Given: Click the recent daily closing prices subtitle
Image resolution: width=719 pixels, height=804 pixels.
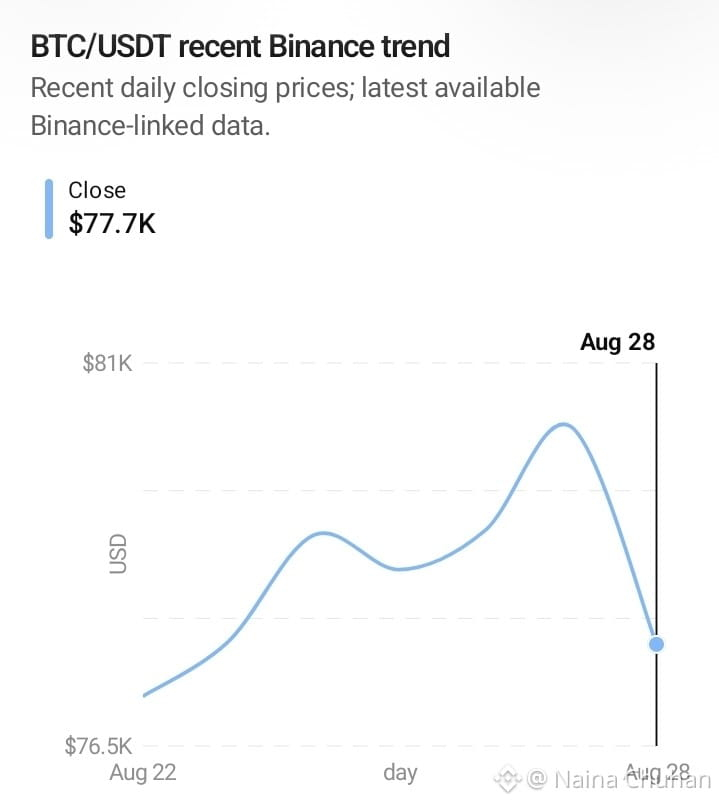Looking at the screenshot, I should [285, 107].
